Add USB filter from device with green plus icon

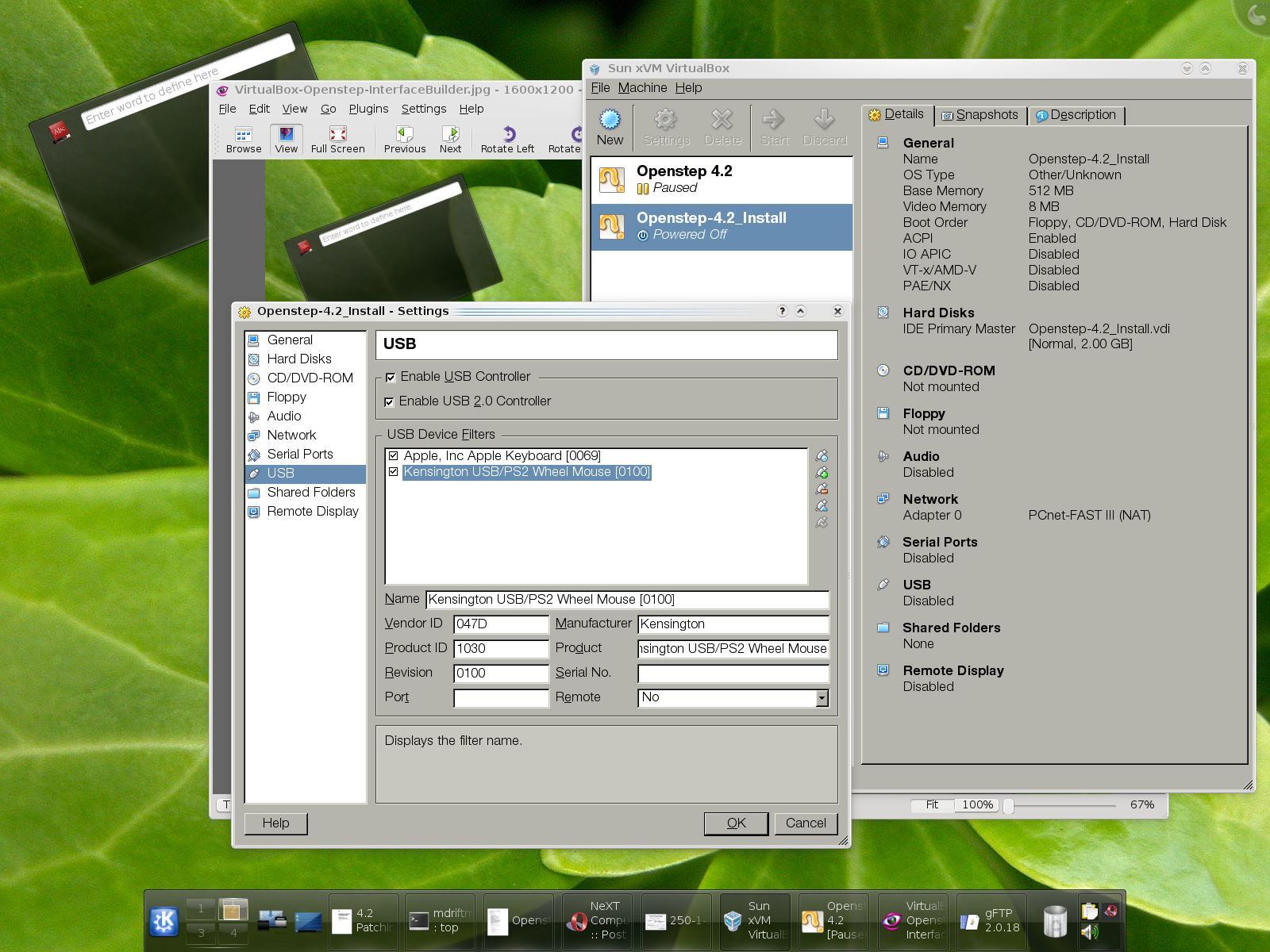coord(823,472)
